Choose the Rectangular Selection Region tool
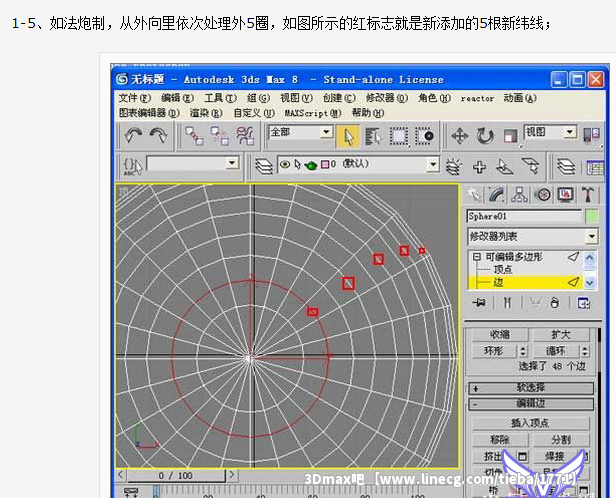This screenshot has height=498, width=616. pyautogui.click(x=398, y=136)
